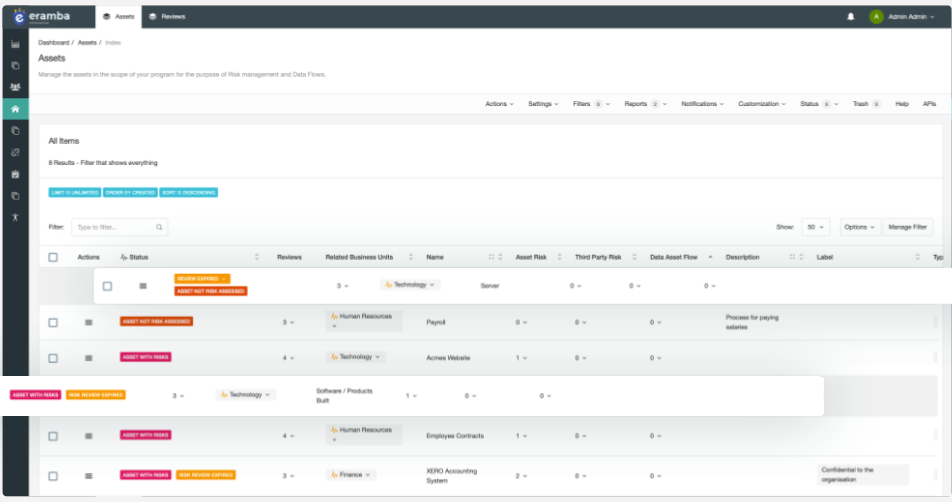
Task: Go to the Assets breadcrumb link
Action: pos(87,42)
